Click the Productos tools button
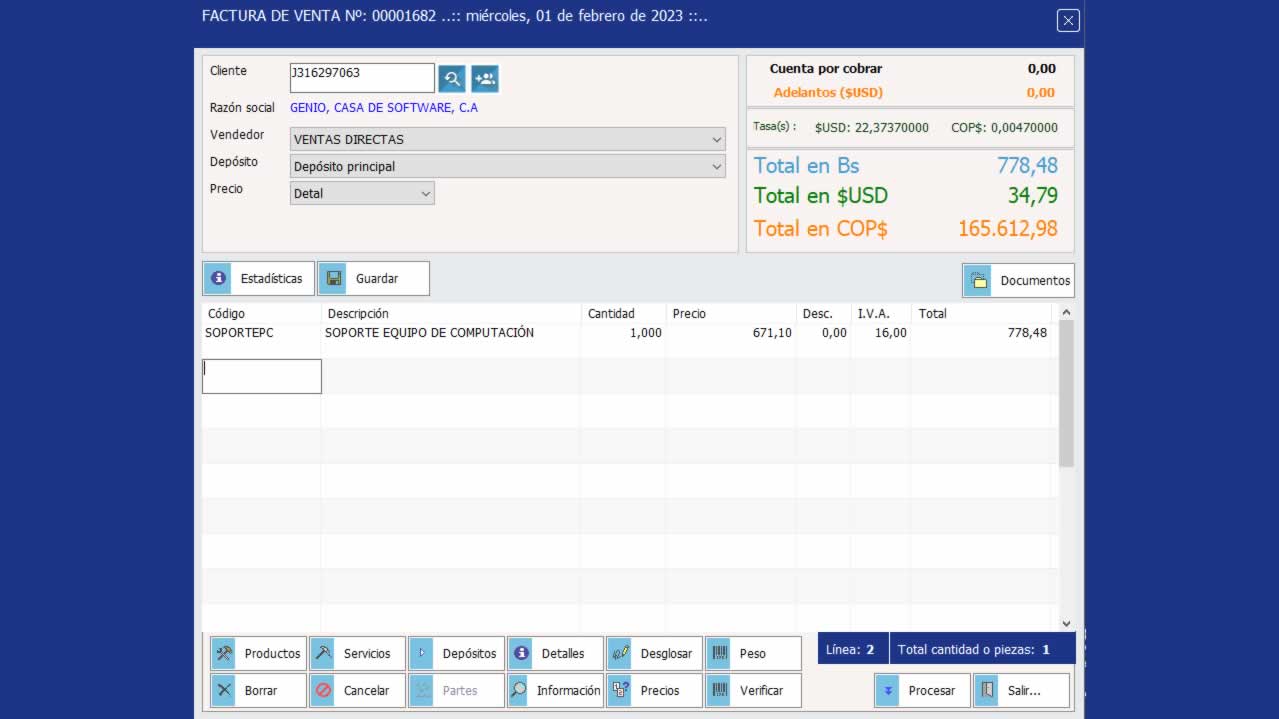 pos(258,654)
